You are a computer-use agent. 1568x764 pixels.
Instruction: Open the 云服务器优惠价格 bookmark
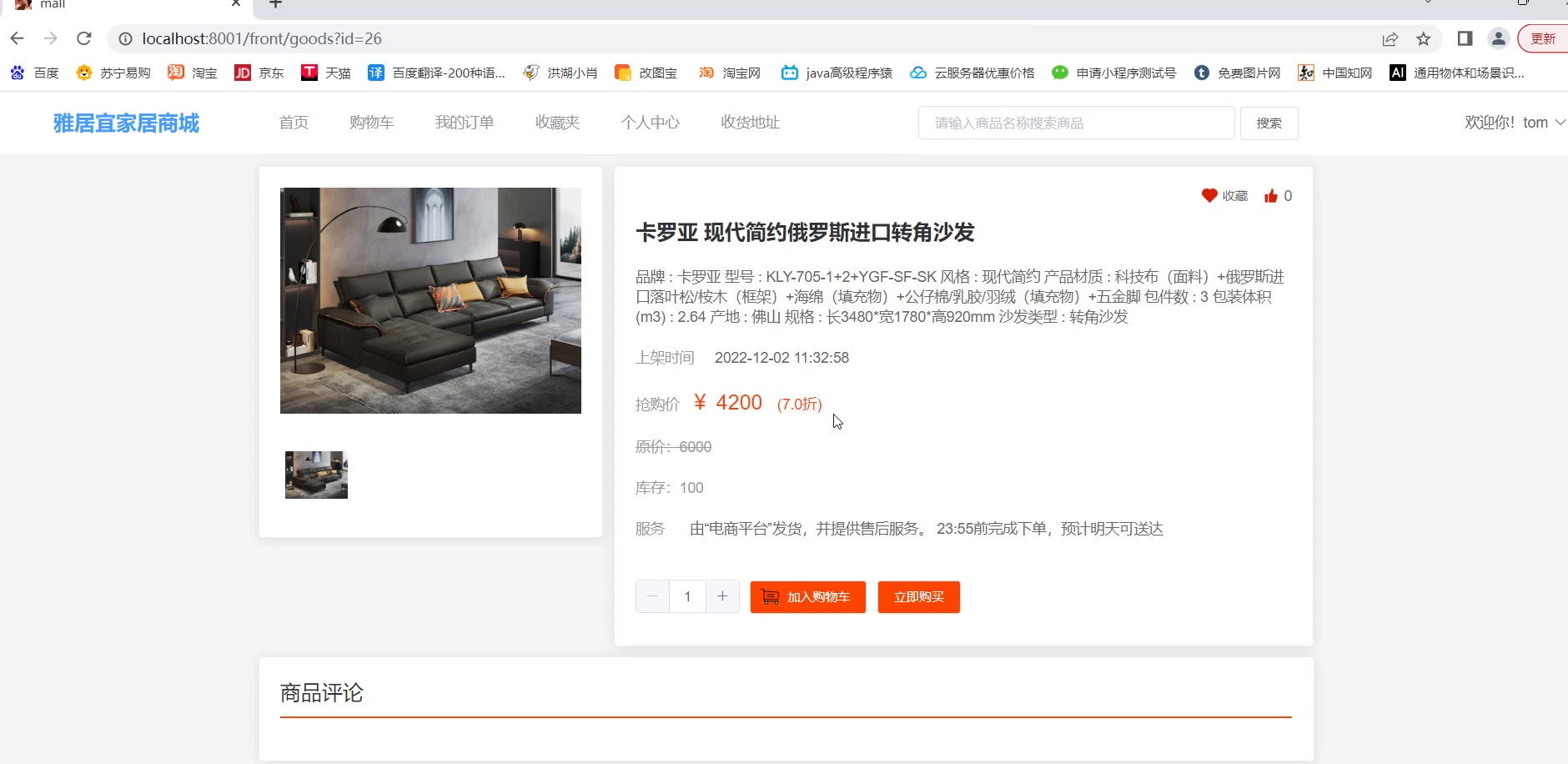pos(972,73)
